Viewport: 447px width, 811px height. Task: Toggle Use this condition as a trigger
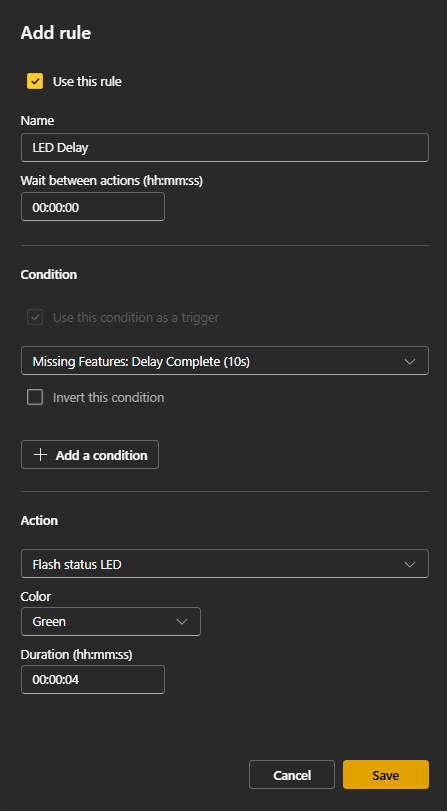coord(35,317)
